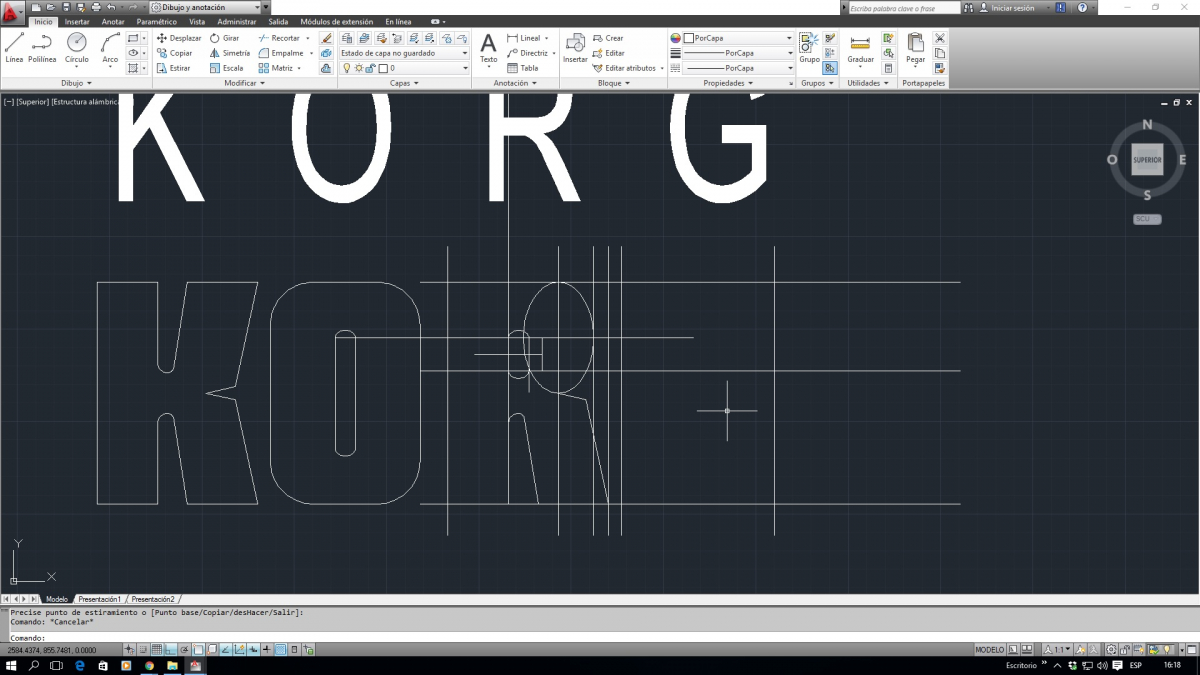Viewport: 1200px width, 675px height.
Task: Toggle grid display in the status bar
Action: point(157,650)
